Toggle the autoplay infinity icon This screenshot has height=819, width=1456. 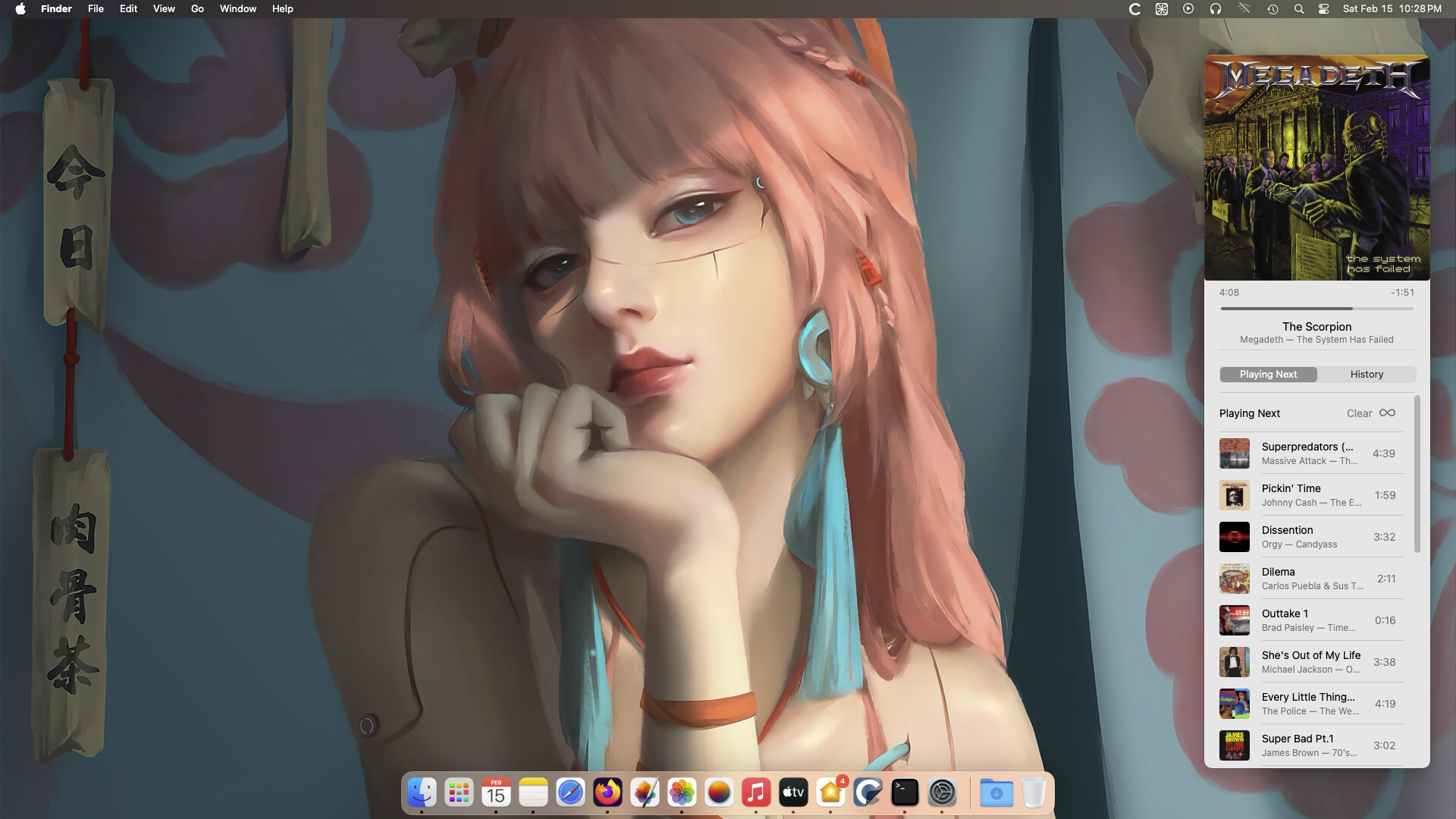[1387, 413]
